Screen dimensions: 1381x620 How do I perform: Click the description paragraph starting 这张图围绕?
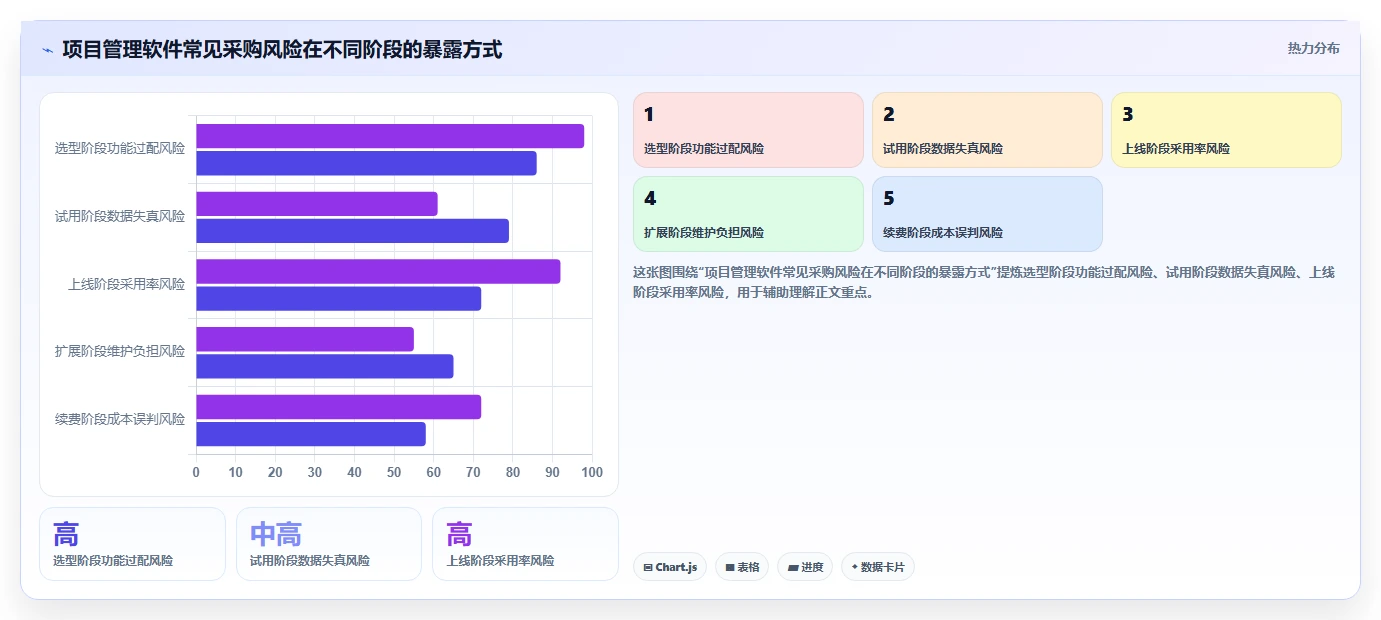pyautogui.click(x=984, y=282)
